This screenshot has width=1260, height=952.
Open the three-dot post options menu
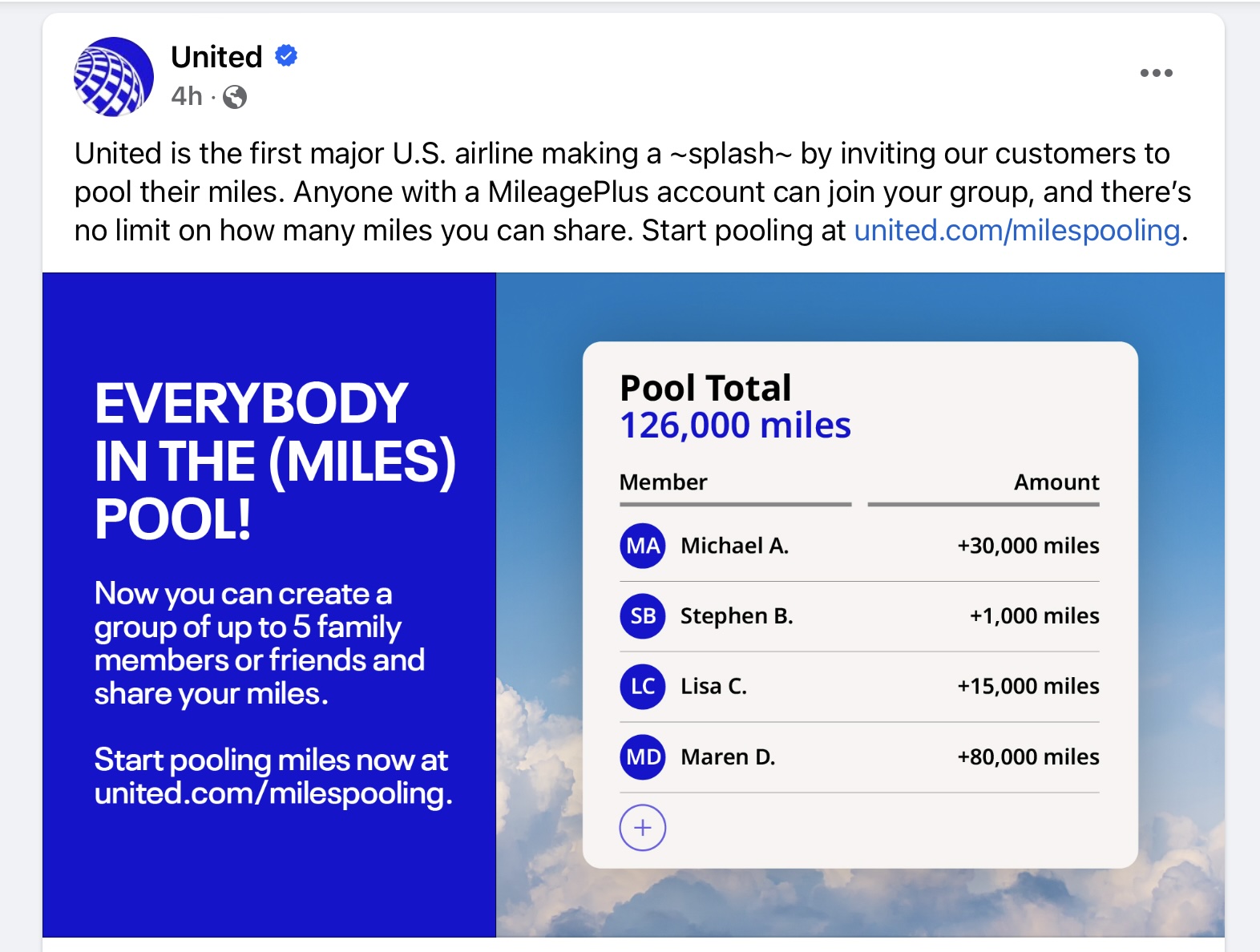point(1156,73)
